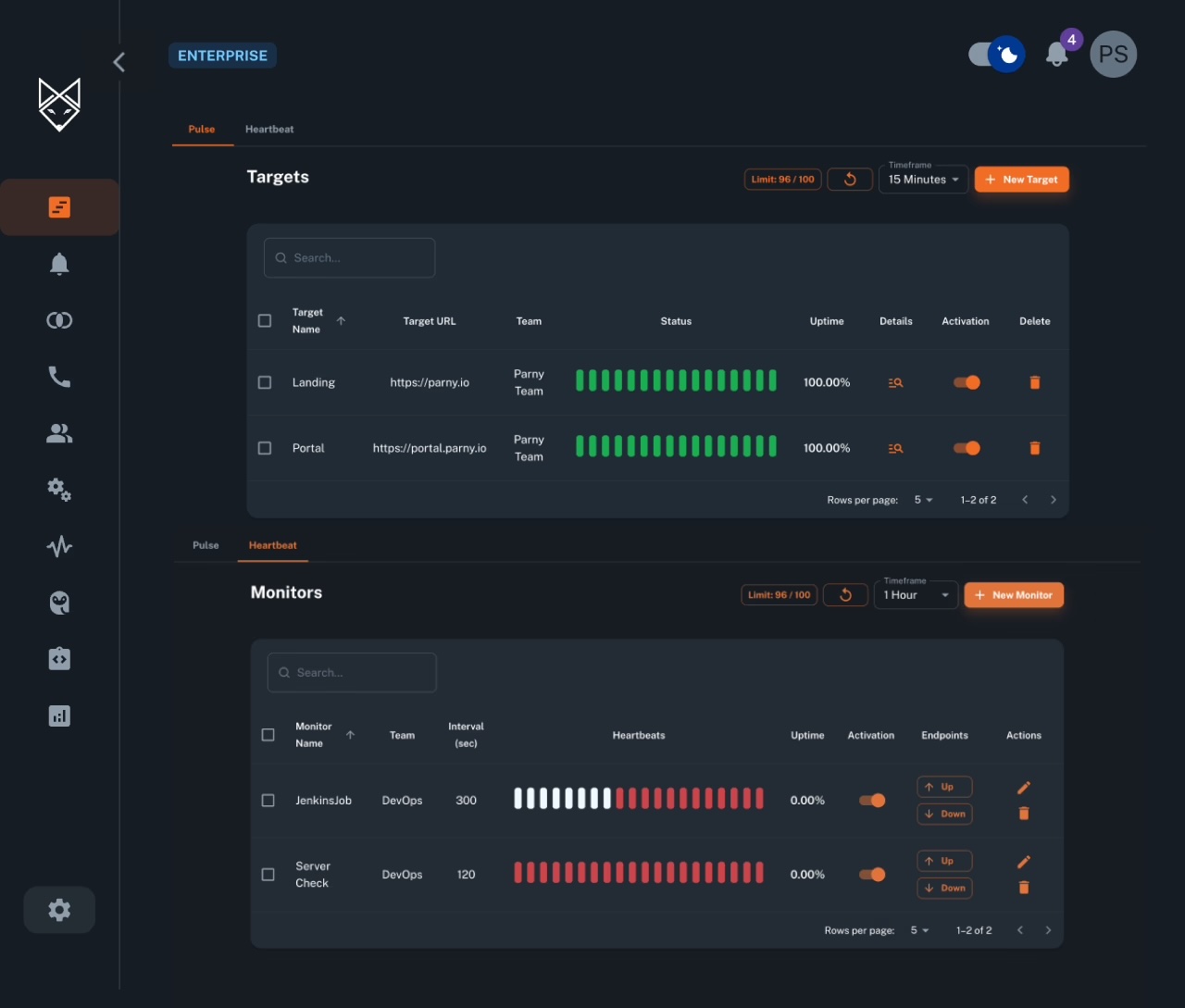
Task: Open the code clipboard icon in sidebar
Action: (x=59, y=658)
